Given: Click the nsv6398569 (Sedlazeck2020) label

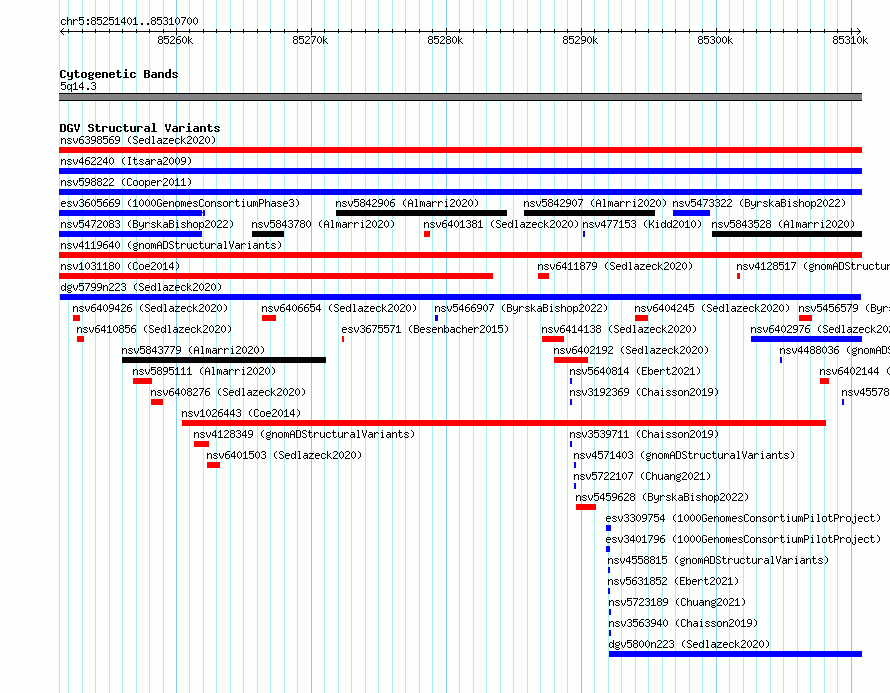Looking at the screenshot, I should (x=138, y=140).
